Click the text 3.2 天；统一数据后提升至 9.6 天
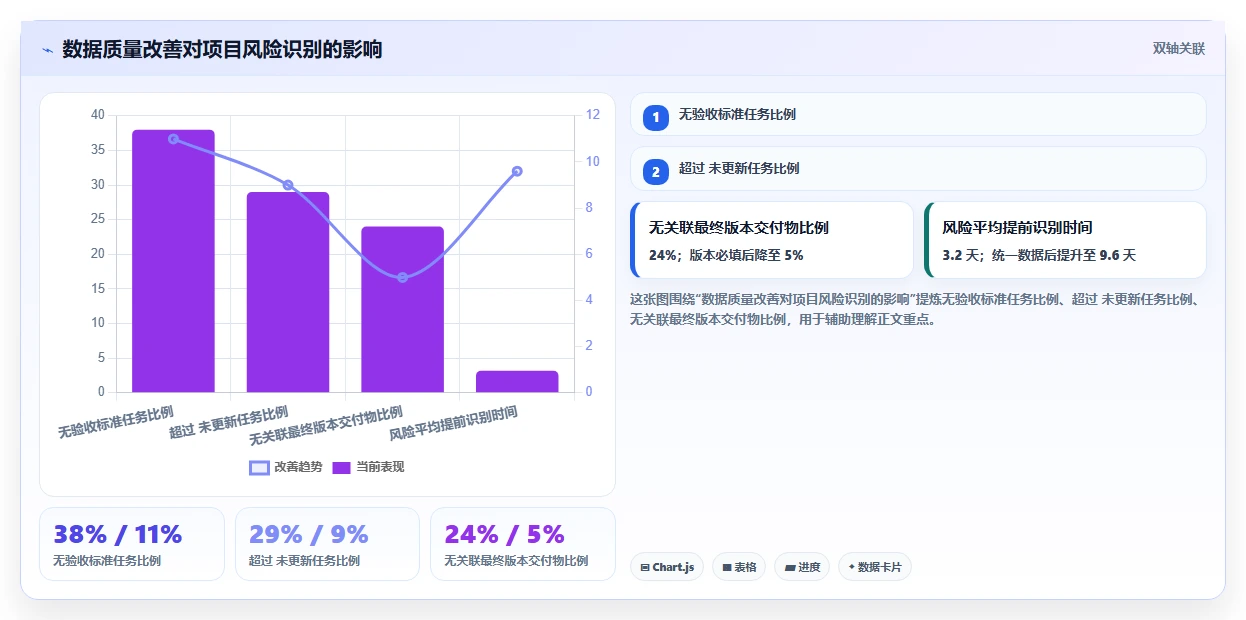This screenshot has height=620, width=1246. point(1039,256)
